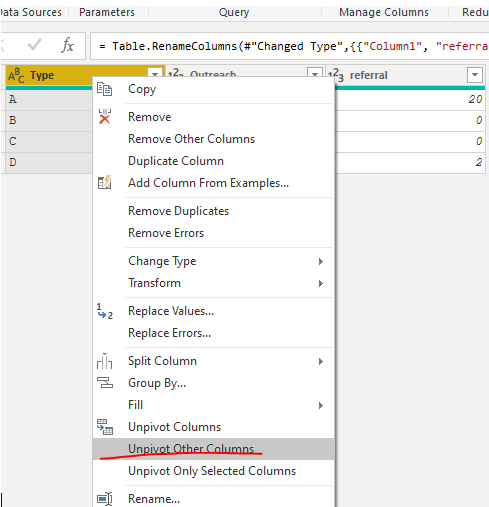Expand the Split Column submenu
Viewport: 489px width, 507px height.
(321, 361)
